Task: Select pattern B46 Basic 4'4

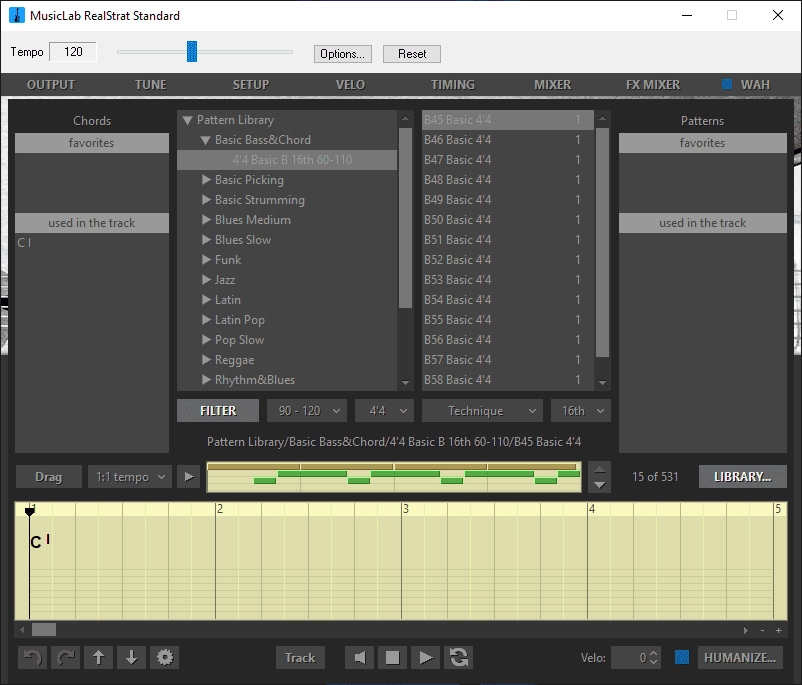Action: 507,140
